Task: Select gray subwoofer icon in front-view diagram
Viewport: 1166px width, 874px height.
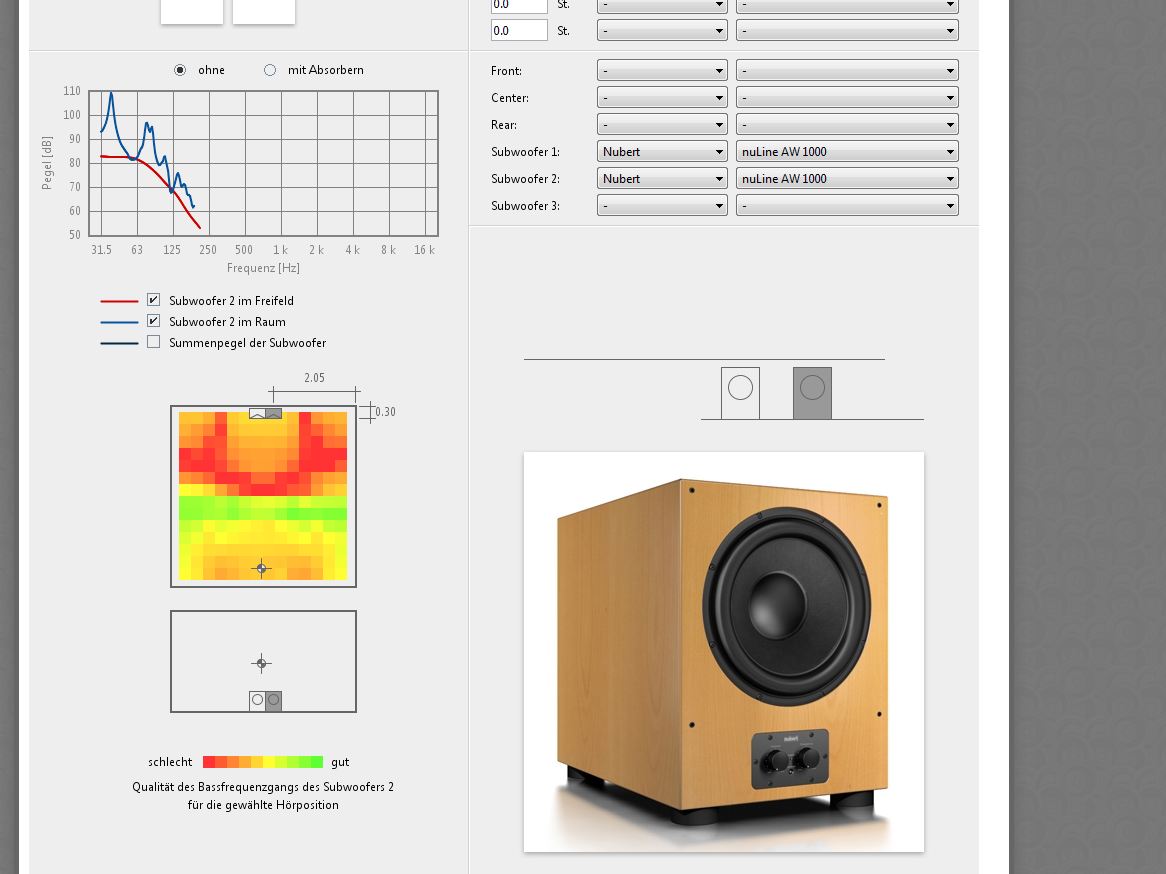Action: (812, 393)
